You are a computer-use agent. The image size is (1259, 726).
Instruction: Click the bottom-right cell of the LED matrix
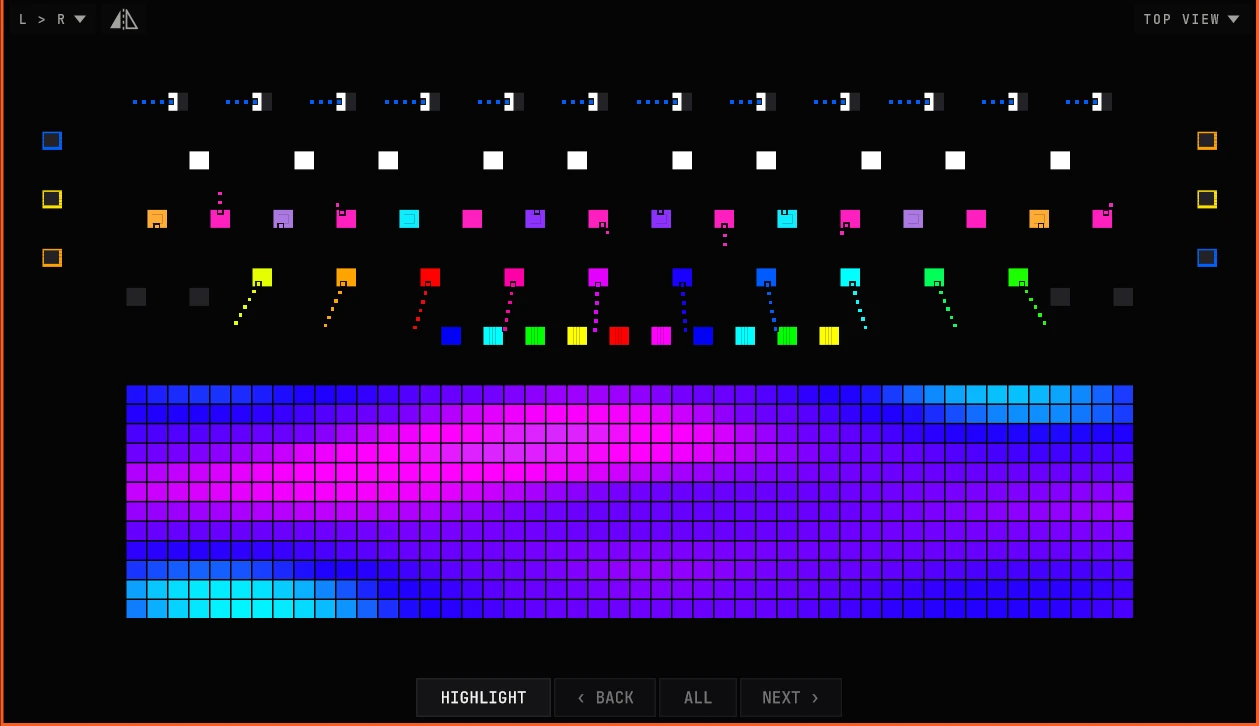point(1123,609)
